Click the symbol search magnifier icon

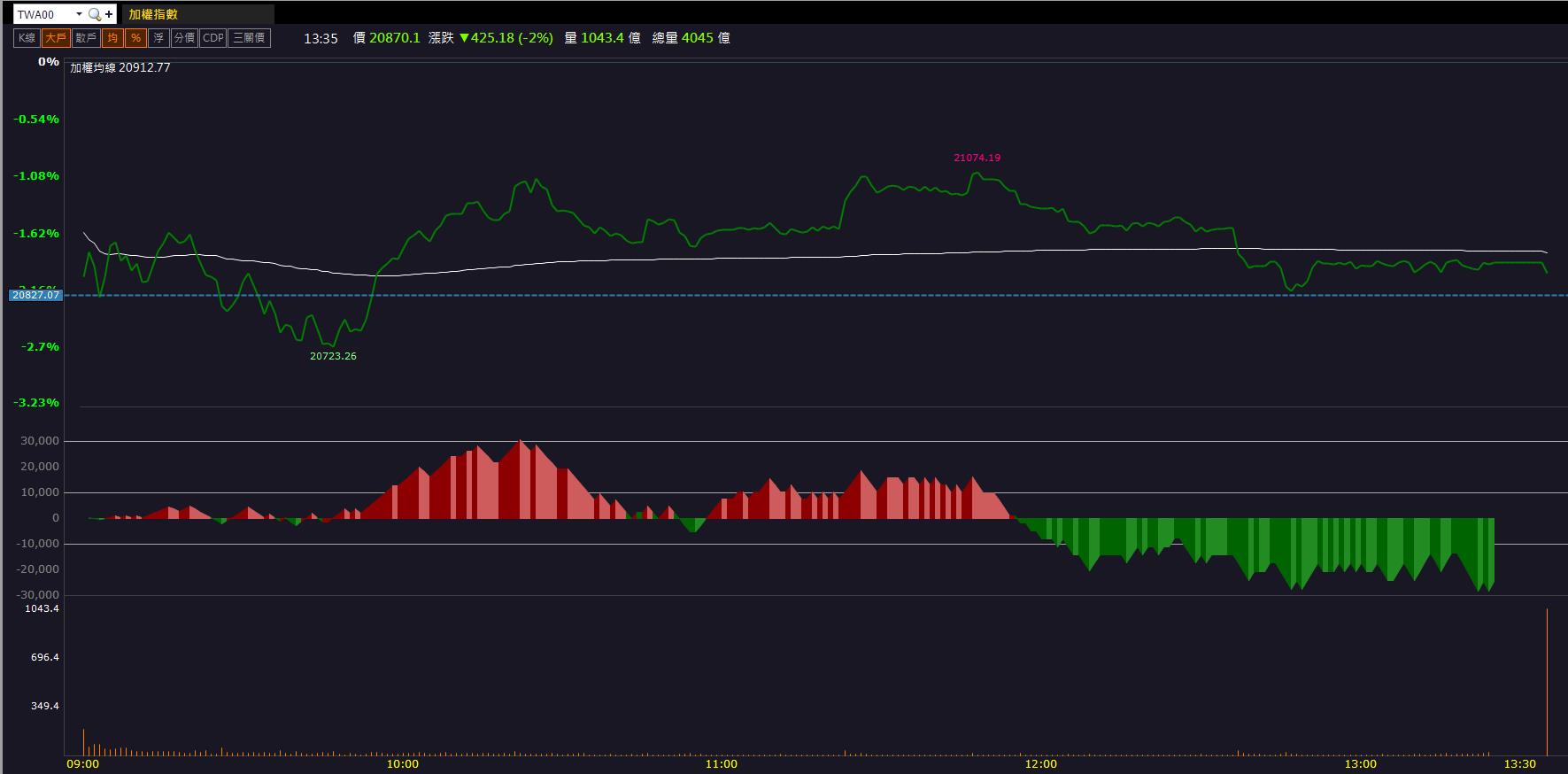[95, 14]
